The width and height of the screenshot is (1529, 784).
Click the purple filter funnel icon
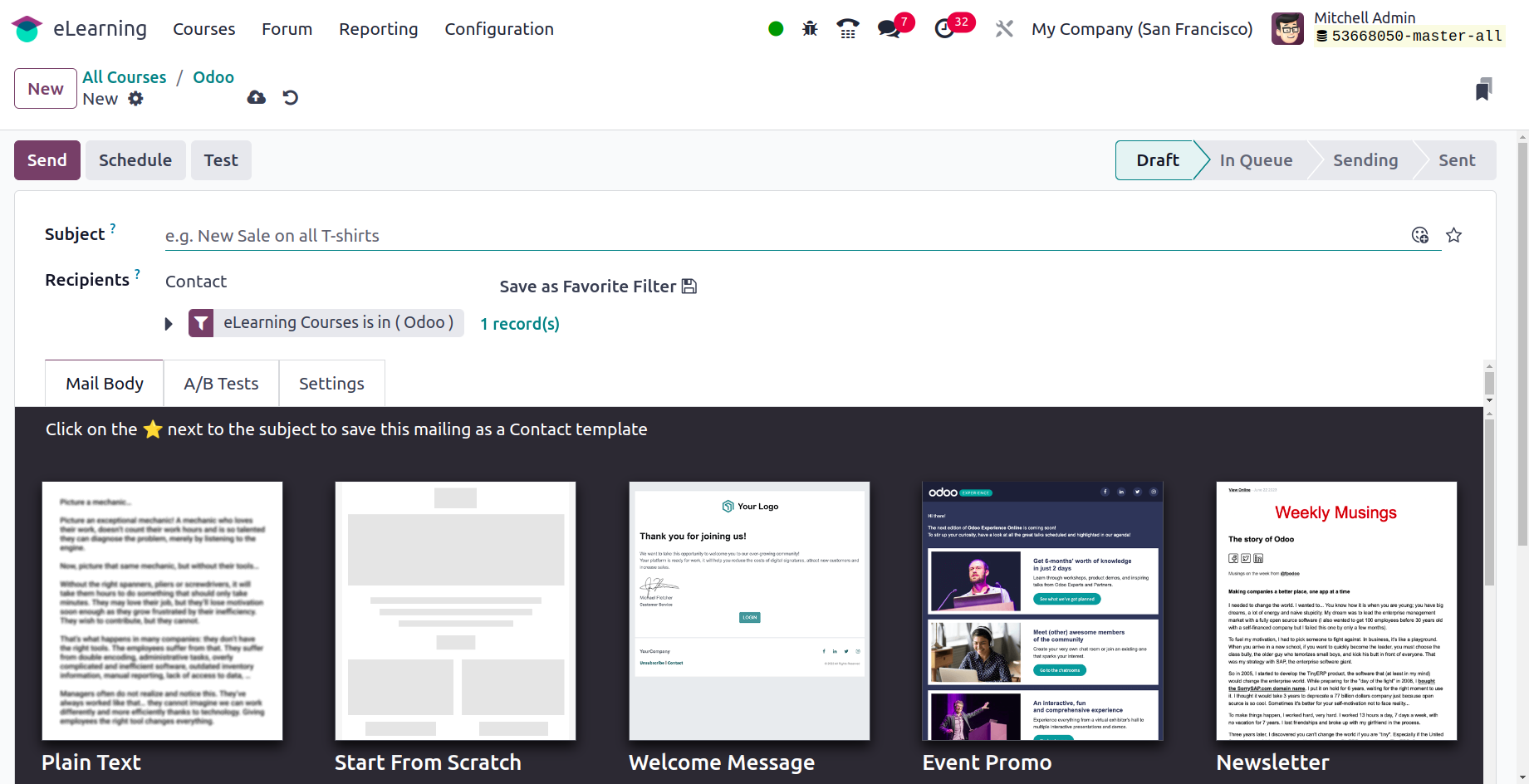pyautogui.click(x=201, y=323)
